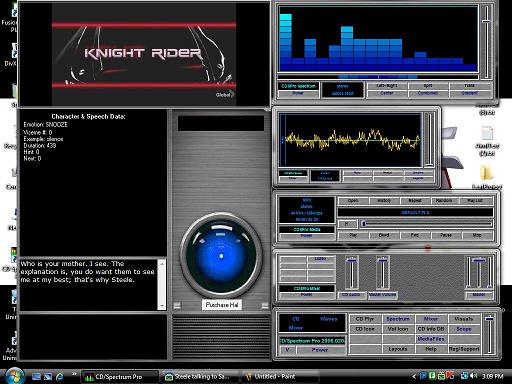Click "Emotion: SNOOZE" text in character data
Image resolution: width=512 pixels, height=384 pixels.
coord(46,125)
